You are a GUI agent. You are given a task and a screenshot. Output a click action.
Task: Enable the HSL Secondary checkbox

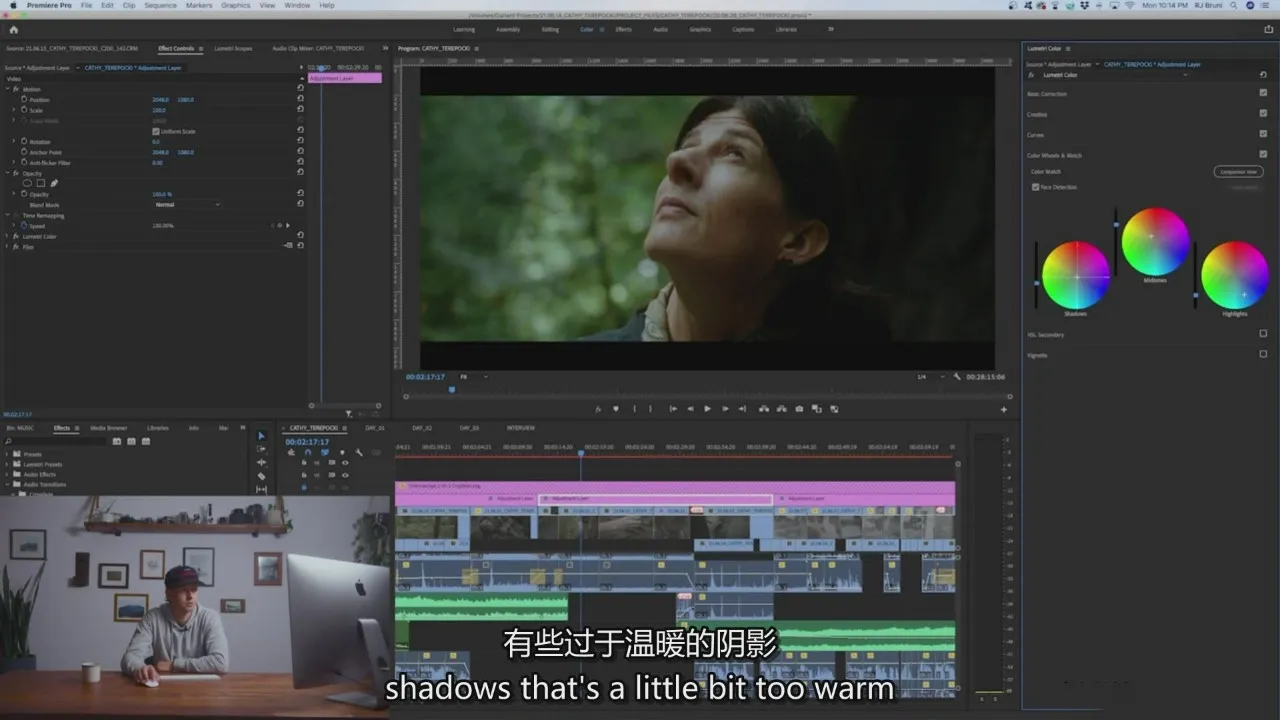click(1263, 334)
